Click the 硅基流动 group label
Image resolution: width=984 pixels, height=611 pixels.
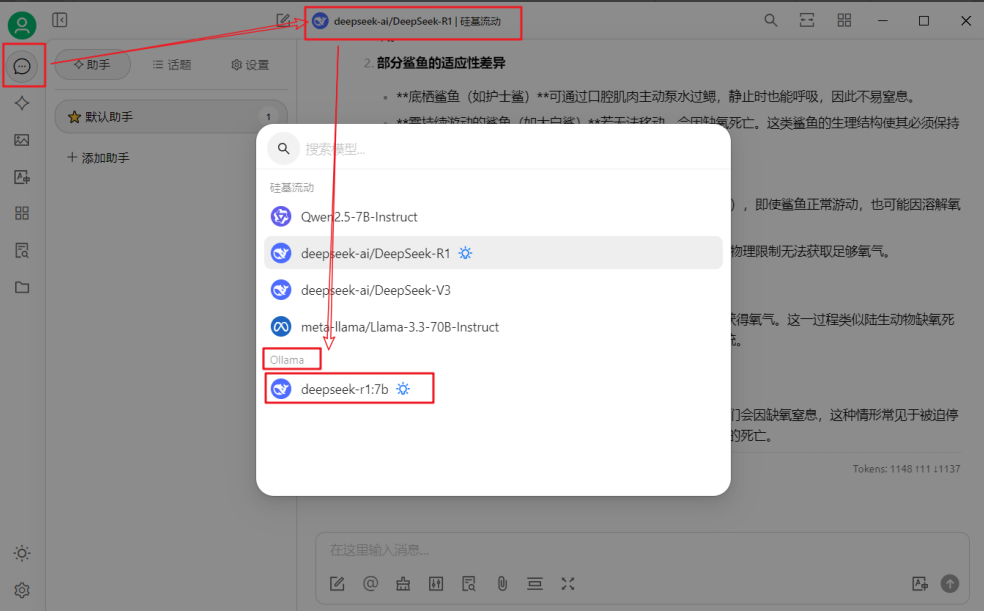(x=292, y=188)
